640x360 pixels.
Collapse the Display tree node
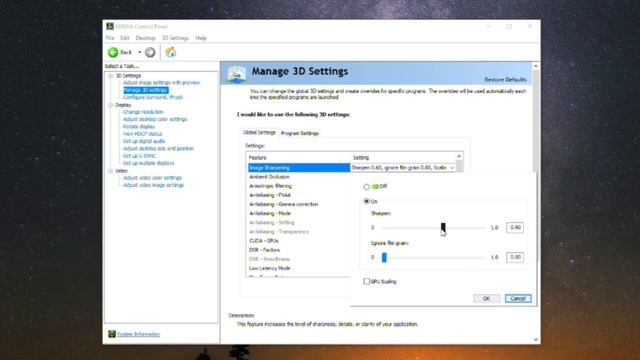pyautogui.click(x=111, y=105)
